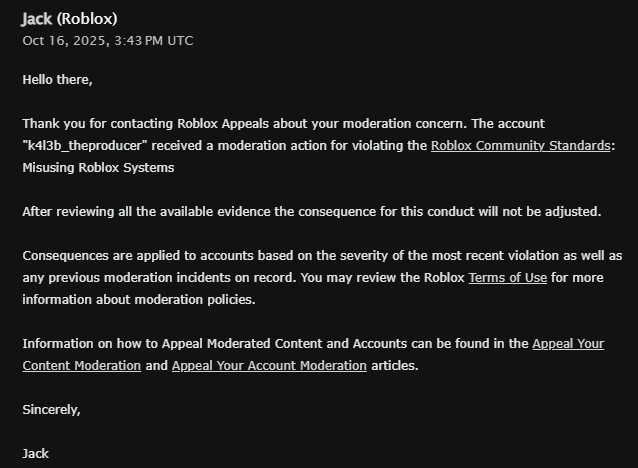Click the (Roblox) label beside sender name
638x468 pixels.
click(87, 19)
